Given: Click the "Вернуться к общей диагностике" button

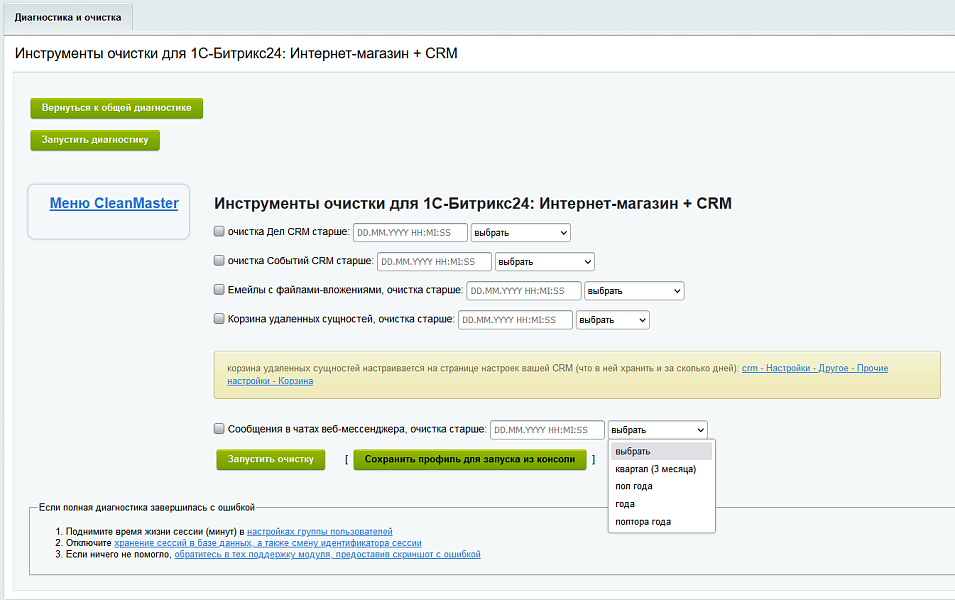Looking at the screenshot, I should click(115, 107).
